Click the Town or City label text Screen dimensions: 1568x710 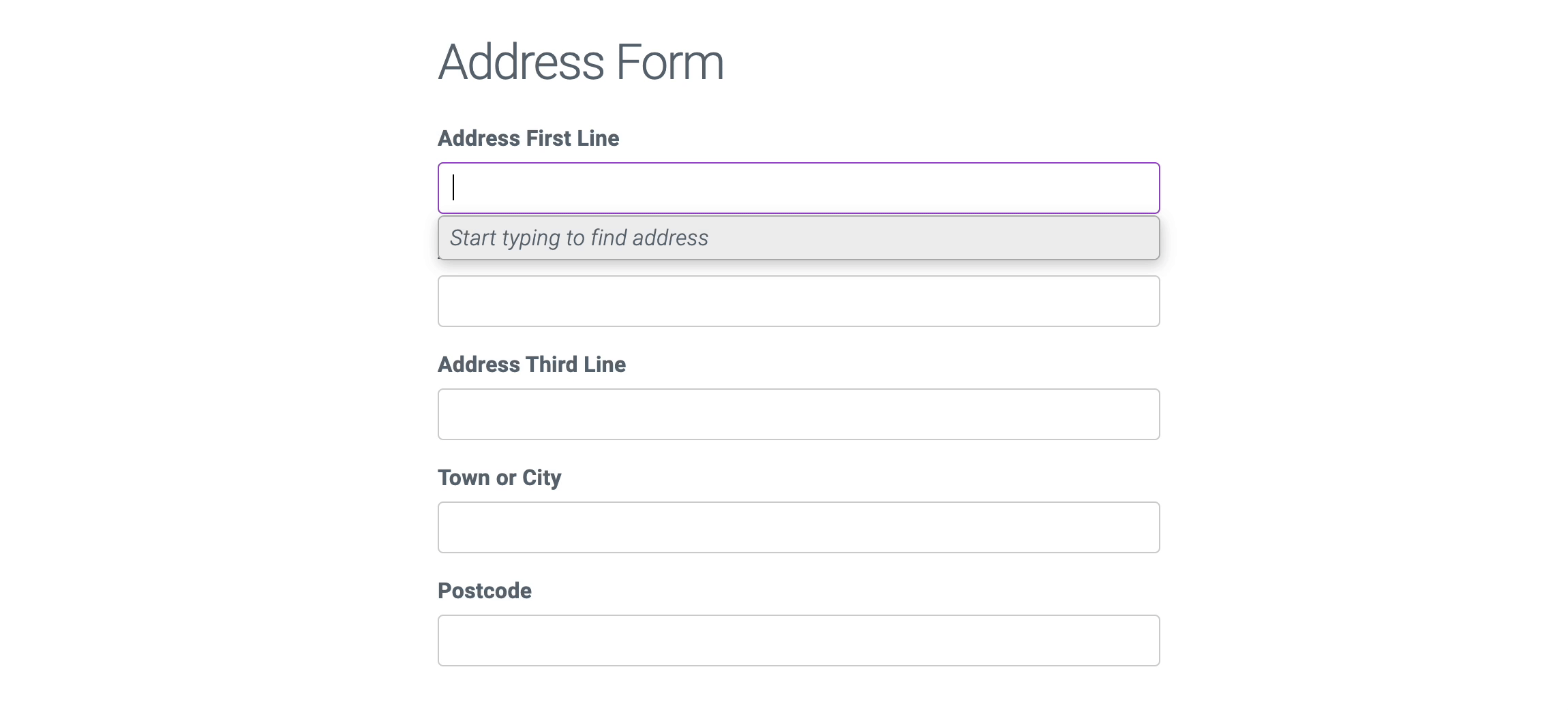(x=500, y=478)
